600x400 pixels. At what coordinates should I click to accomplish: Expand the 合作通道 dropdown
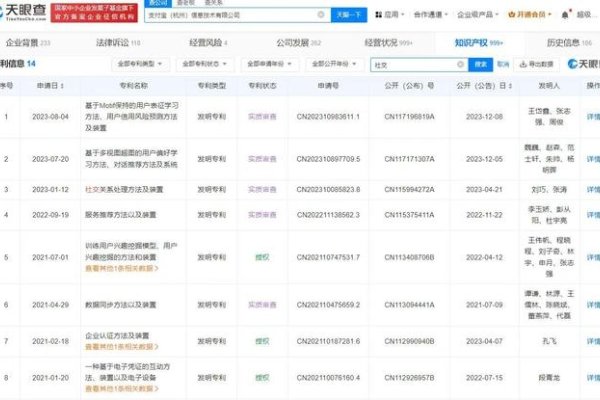(x=430, y=15)
